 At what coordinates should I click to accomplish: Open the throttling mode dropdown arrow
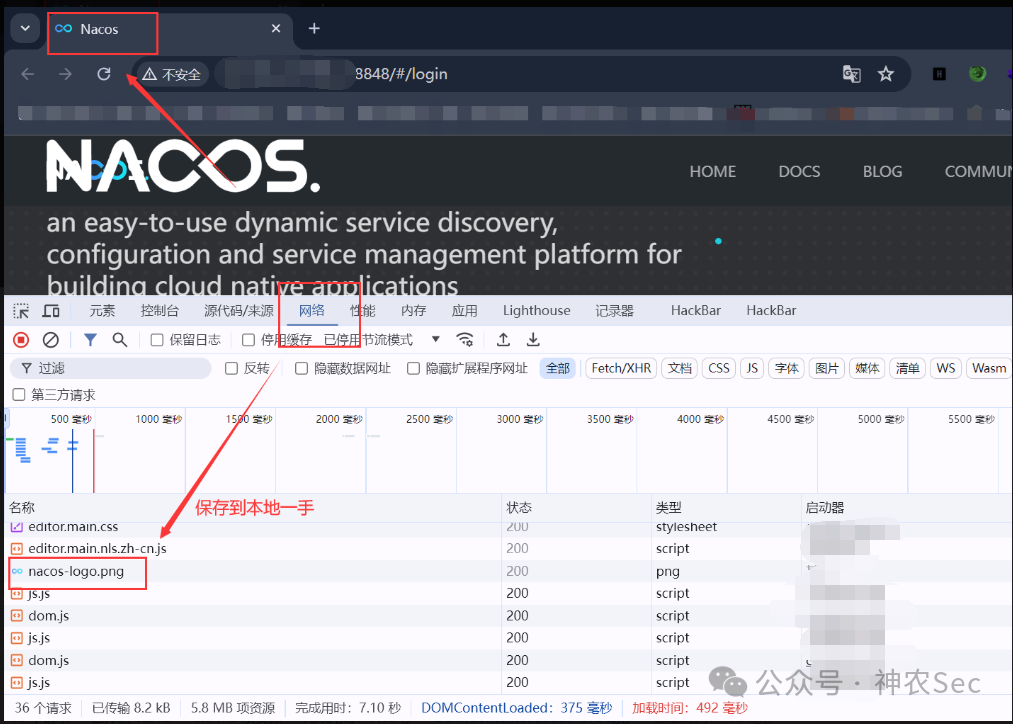pos(435,340)
